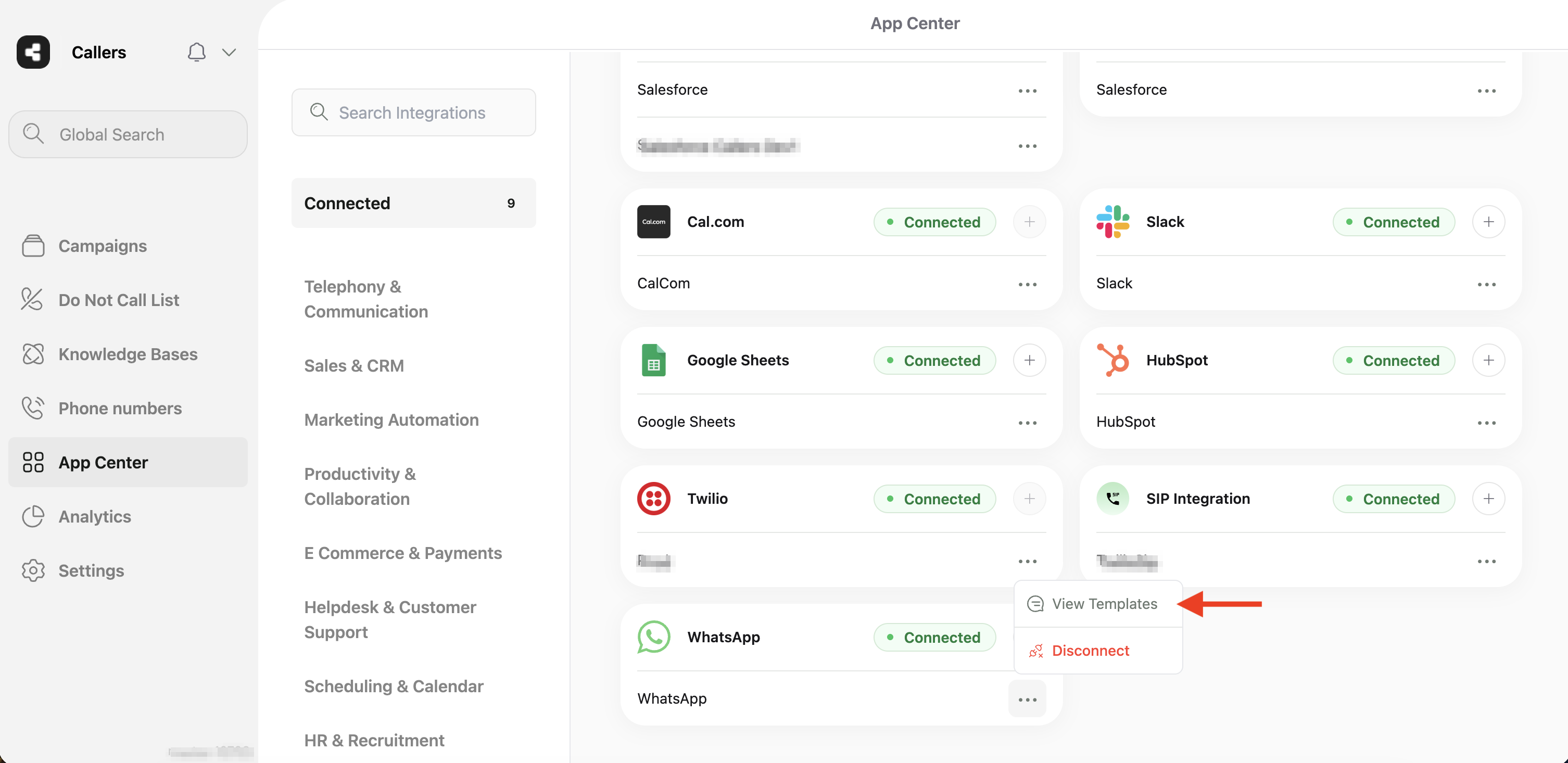1568x763 pixels.
Task: Click the Cal.com app logo
Action: pyautogui.click(x=654, y=222)
